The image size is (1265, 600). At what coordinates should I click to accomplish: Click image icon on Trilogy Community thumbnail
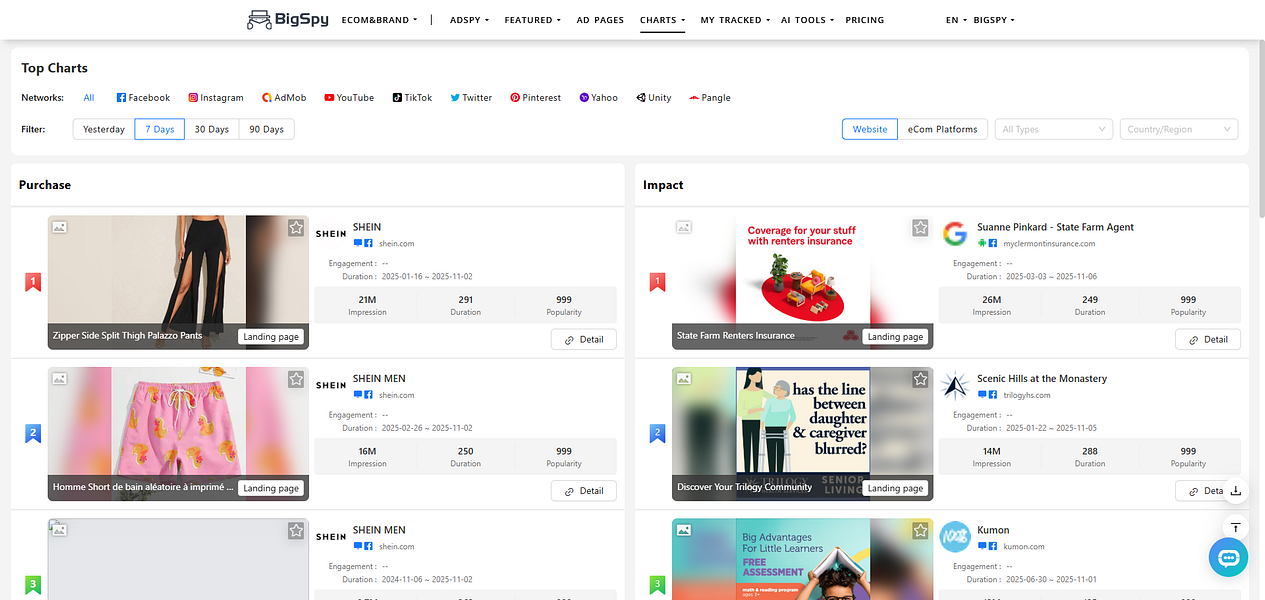684,380
